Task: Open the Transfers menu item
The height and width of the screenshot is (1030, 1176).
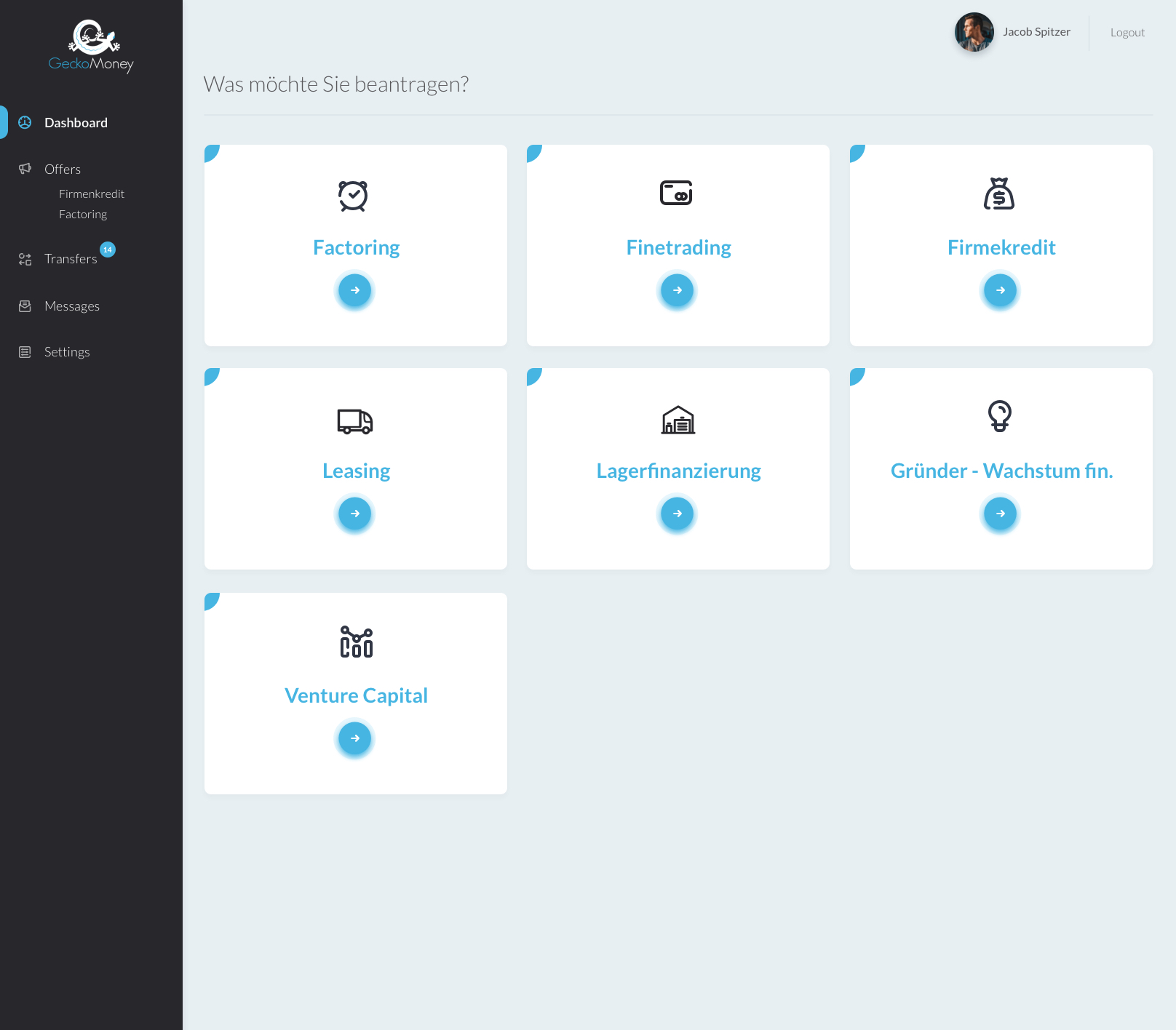Action: 71,259
